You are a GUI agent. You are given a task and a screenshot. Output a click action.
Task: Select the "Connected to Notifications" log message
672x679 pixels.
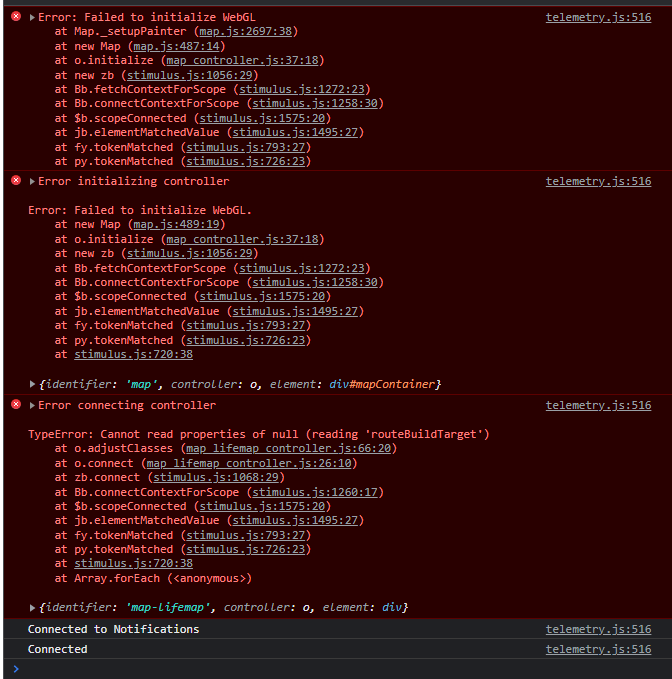point(113,629)
